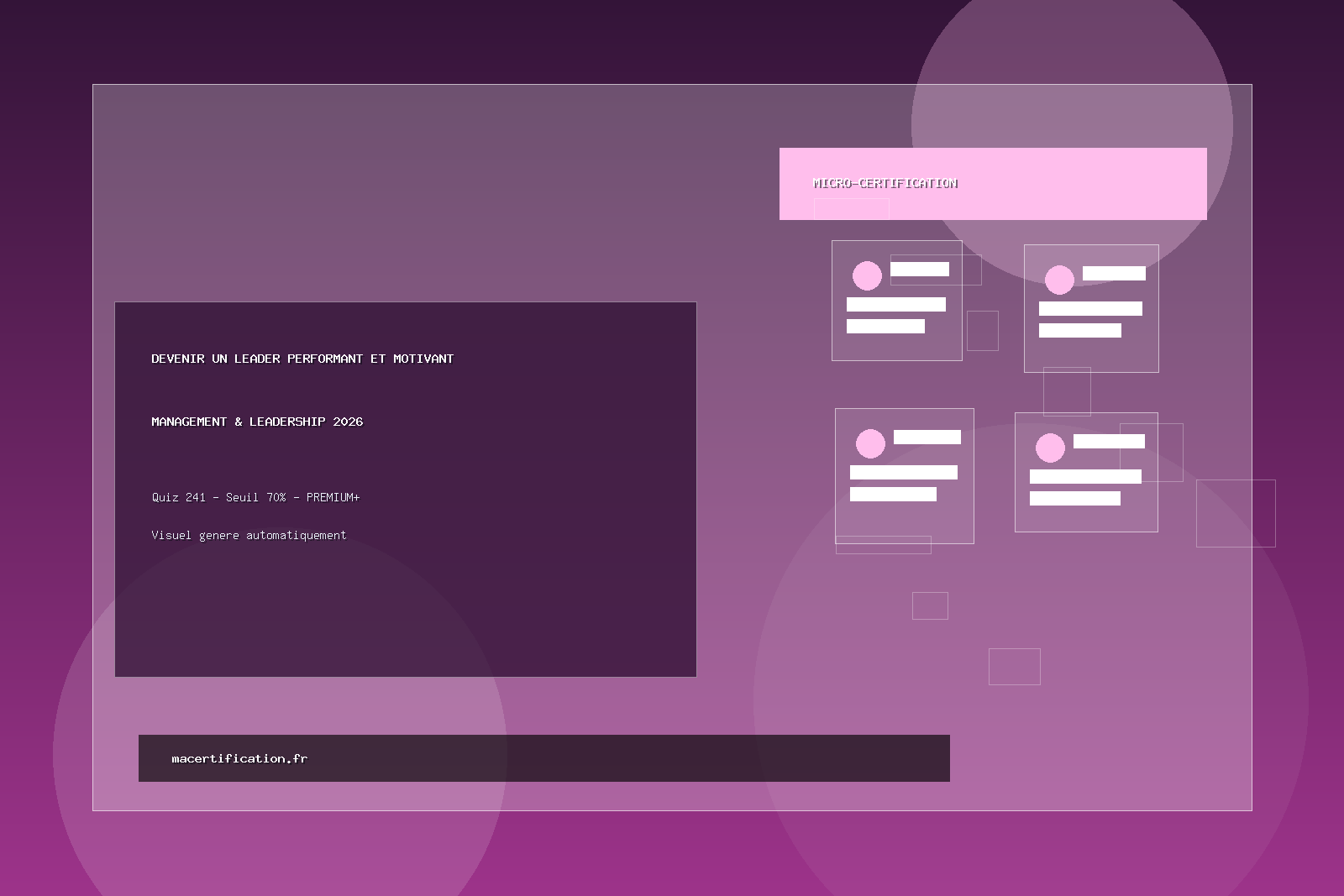
Task: Select the small outlined square beside the top-left card
Action: pos(982,331)
